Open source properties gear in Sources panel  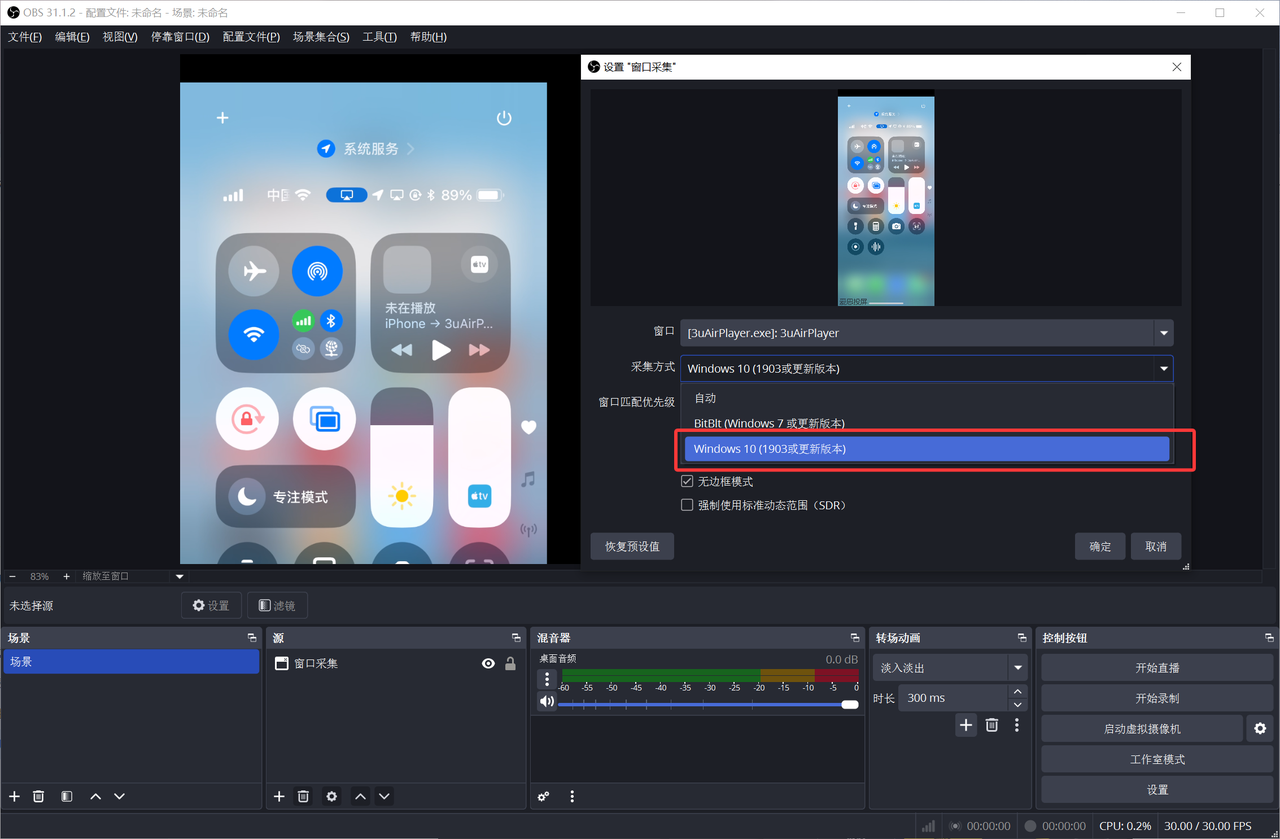[332, 796]
